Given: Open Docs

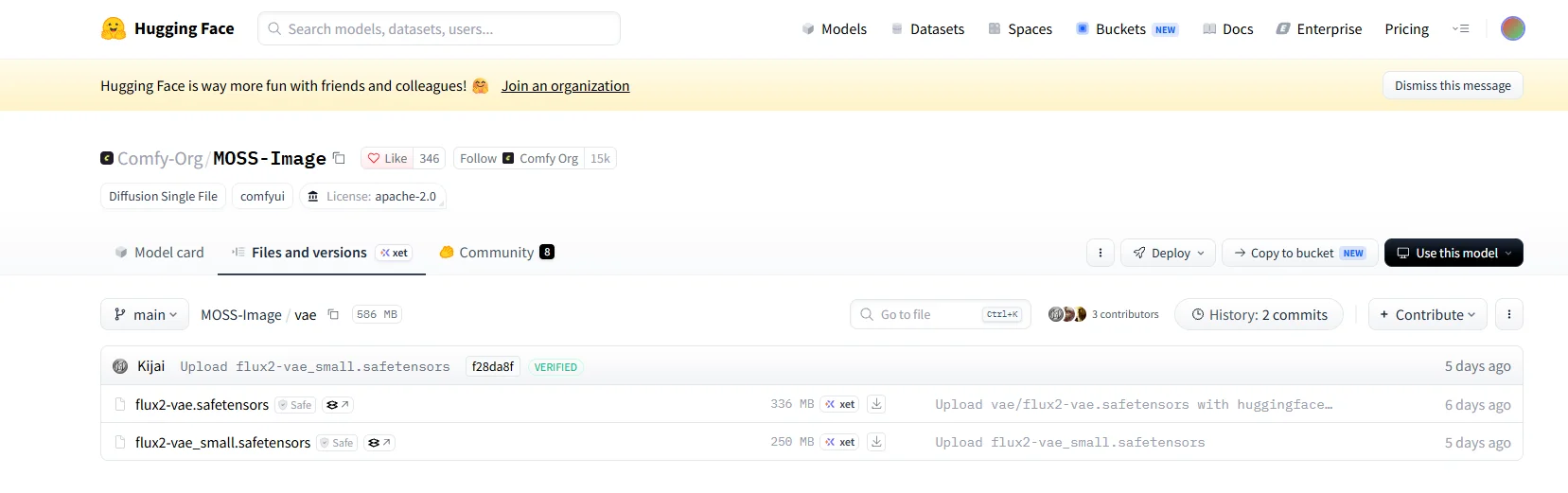Looking at the screenshot, I should 1227,29.
